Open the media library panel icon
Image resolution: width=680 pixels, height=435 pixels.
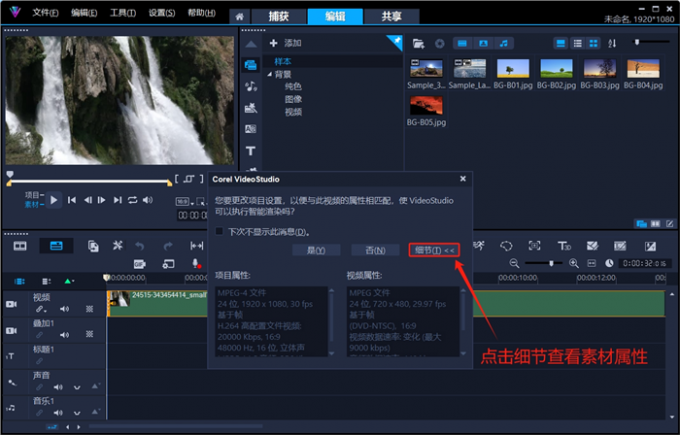tap(251, 65)
